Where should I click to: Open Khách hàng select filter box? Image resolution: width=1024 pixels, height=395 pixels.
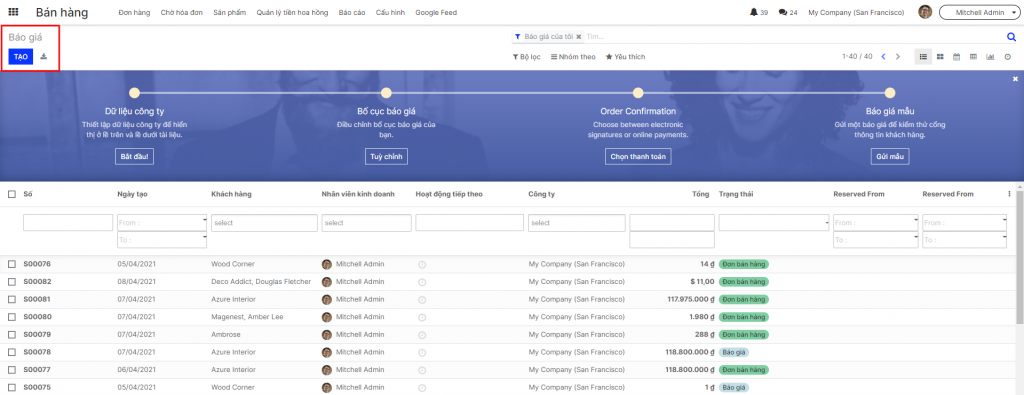[x=264, y=223]
